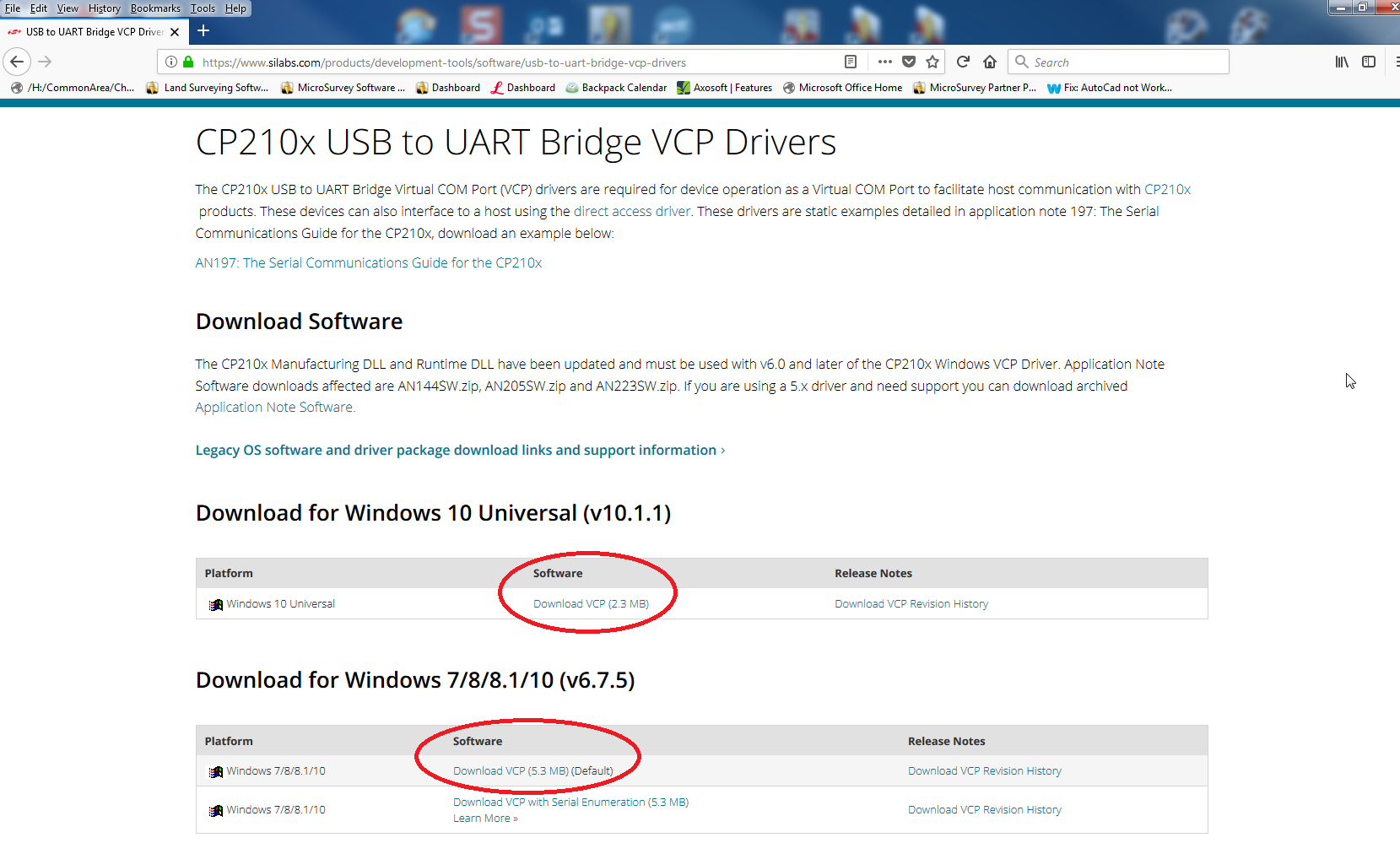Open the Bookmarks menu

pos(155,8)
